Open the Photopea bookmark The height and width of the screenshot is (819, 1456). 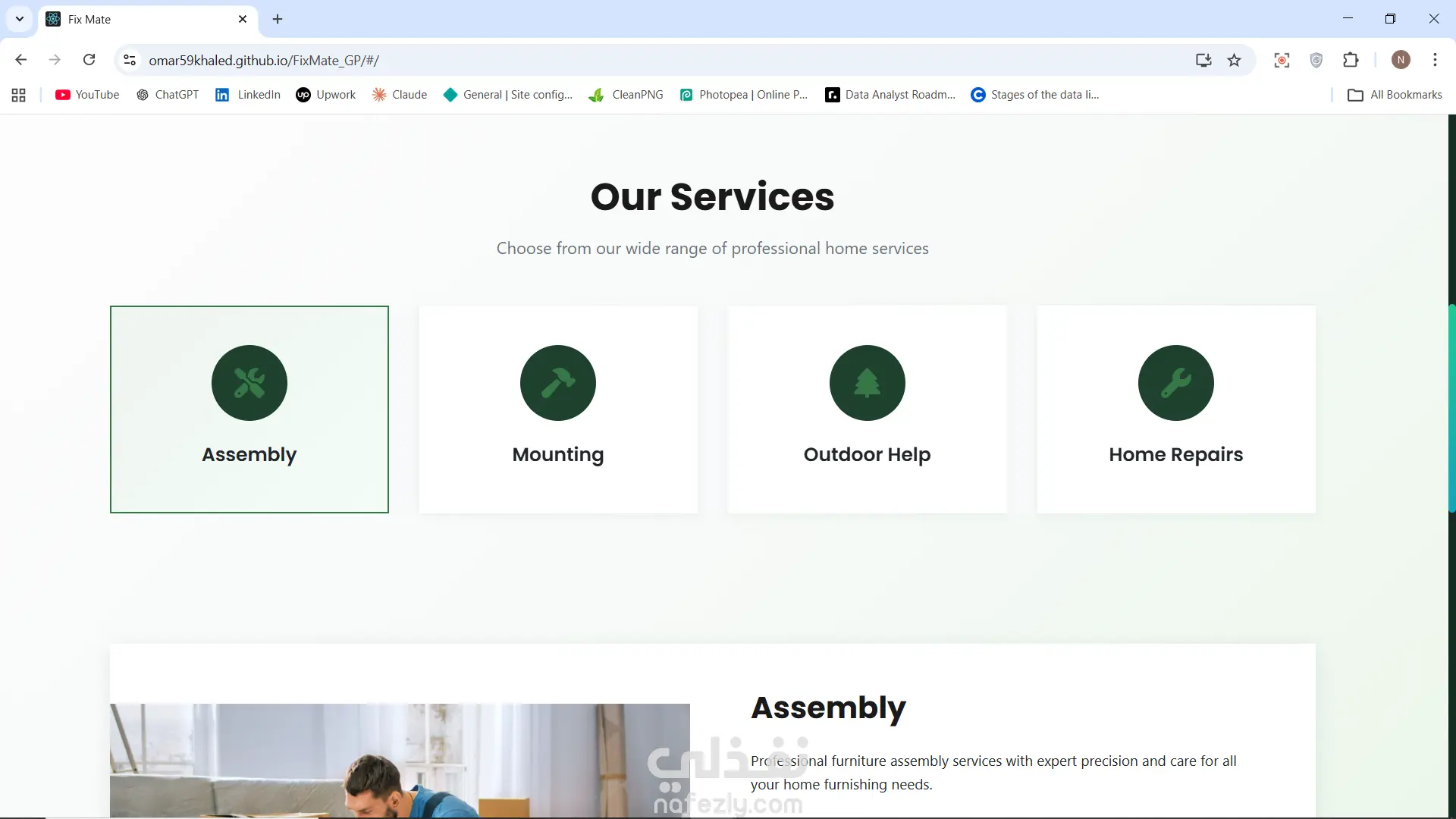744,95
